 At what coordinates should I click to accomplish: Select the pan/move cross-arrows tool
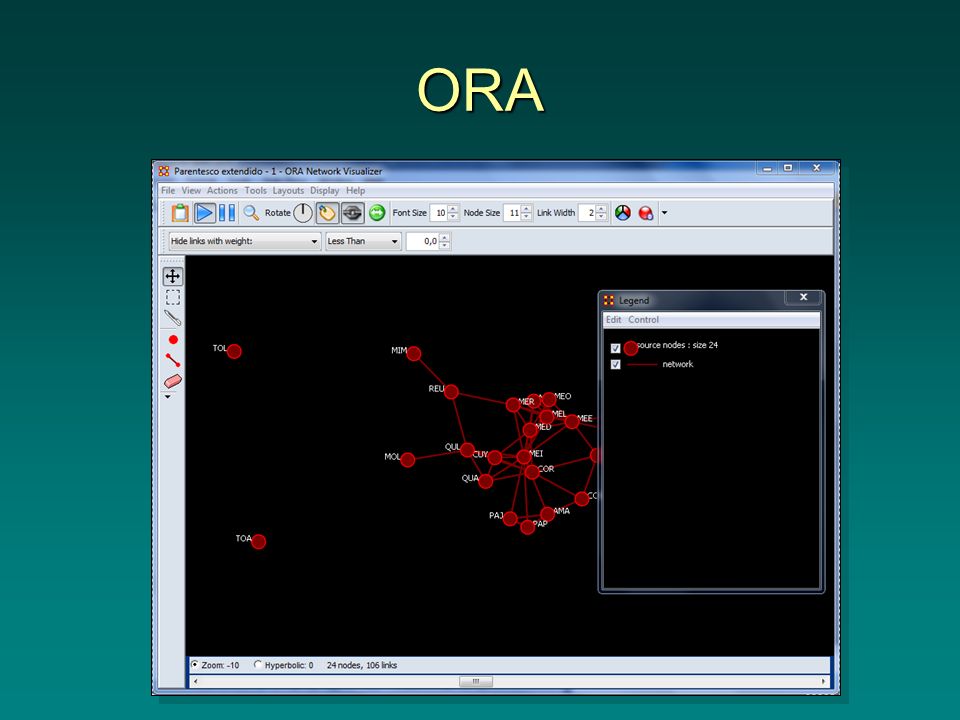coord(173,276)
